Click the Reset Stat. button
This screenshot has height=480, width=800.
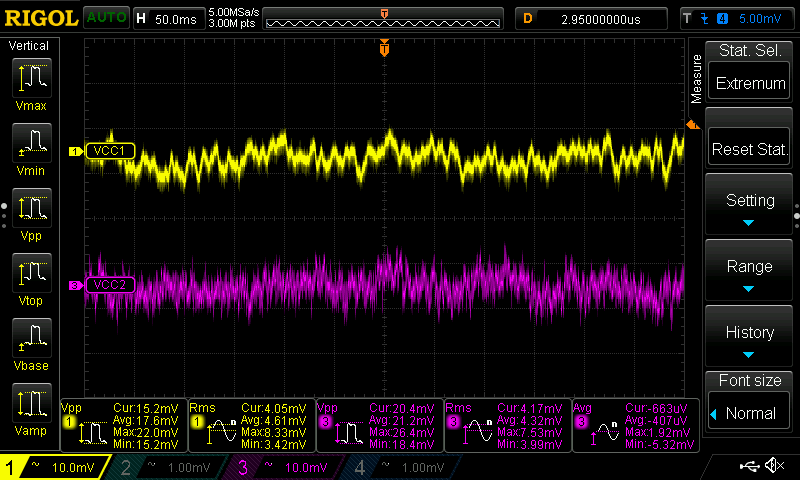[749, 148]
